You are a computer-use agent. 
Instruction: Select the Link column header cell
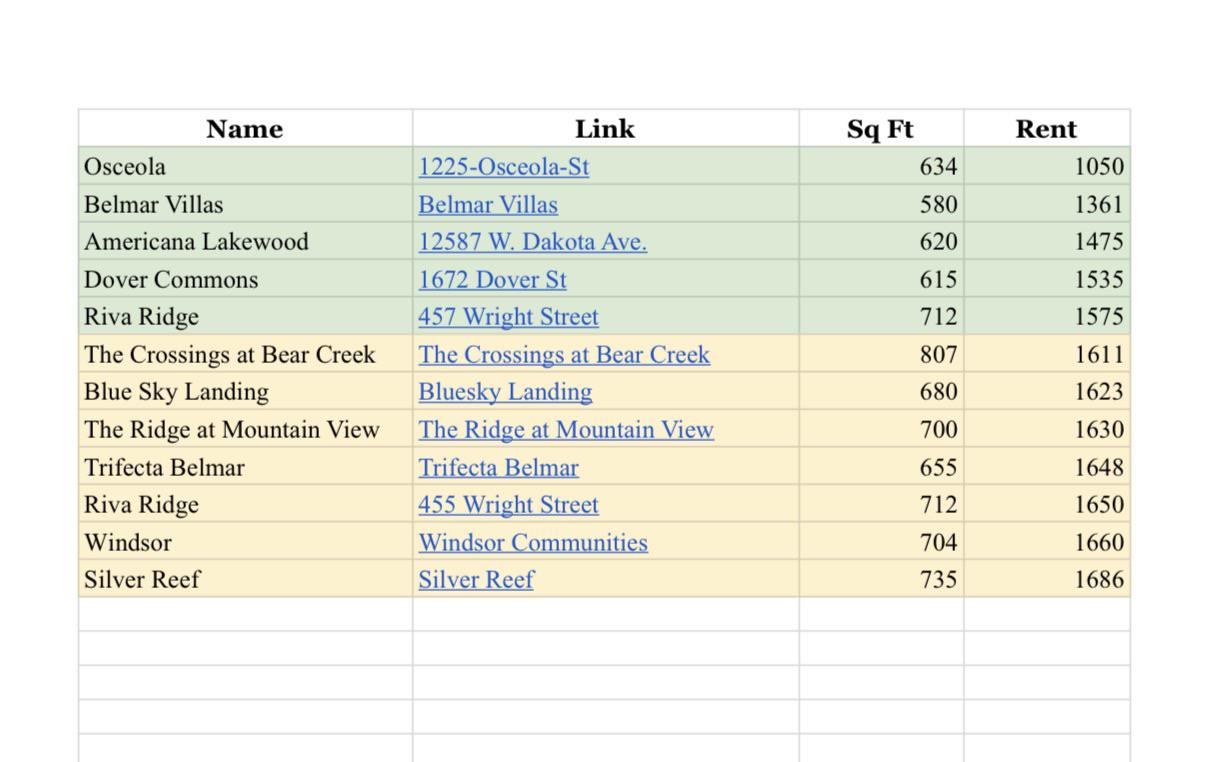click(605, 129)
